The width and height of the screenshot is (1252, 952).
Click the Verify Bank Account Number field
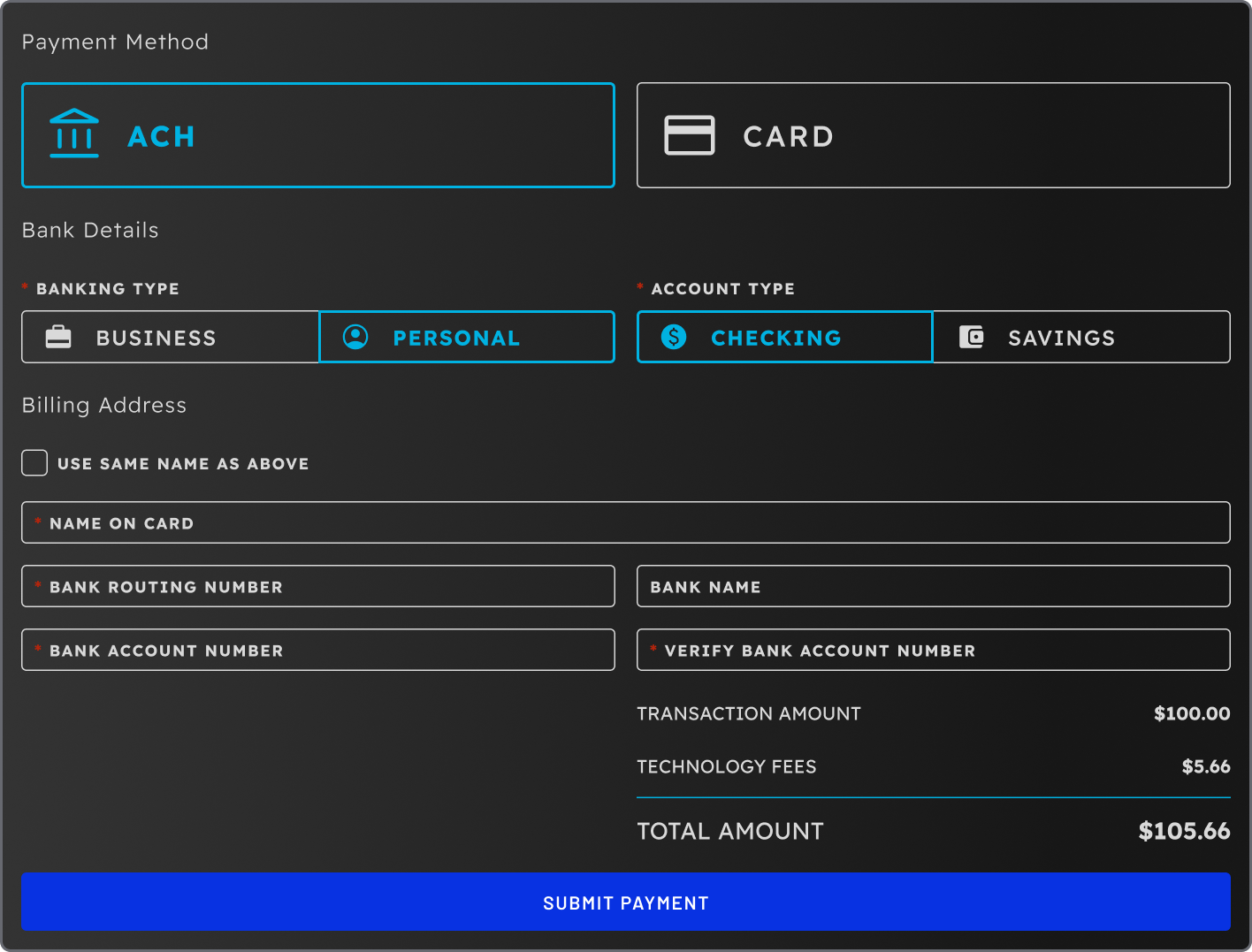[933, 650]
